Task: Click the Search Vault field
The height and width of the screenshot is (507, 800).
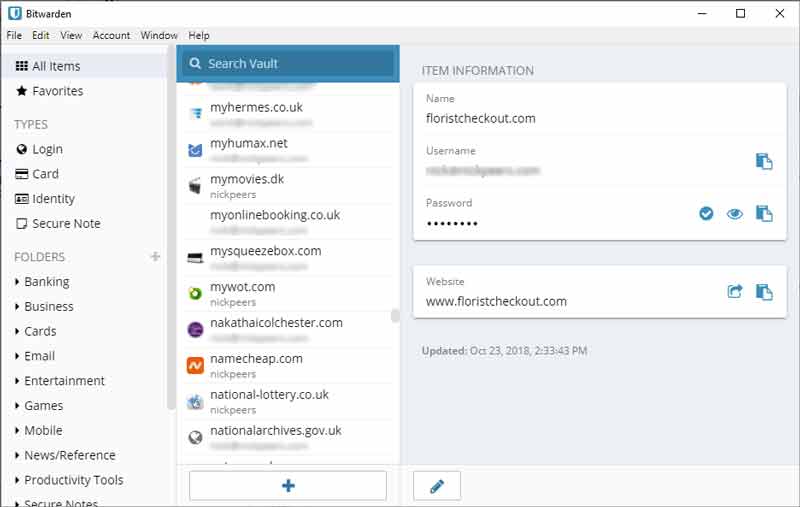Action: pyautogui.click(x=288, y=64)
